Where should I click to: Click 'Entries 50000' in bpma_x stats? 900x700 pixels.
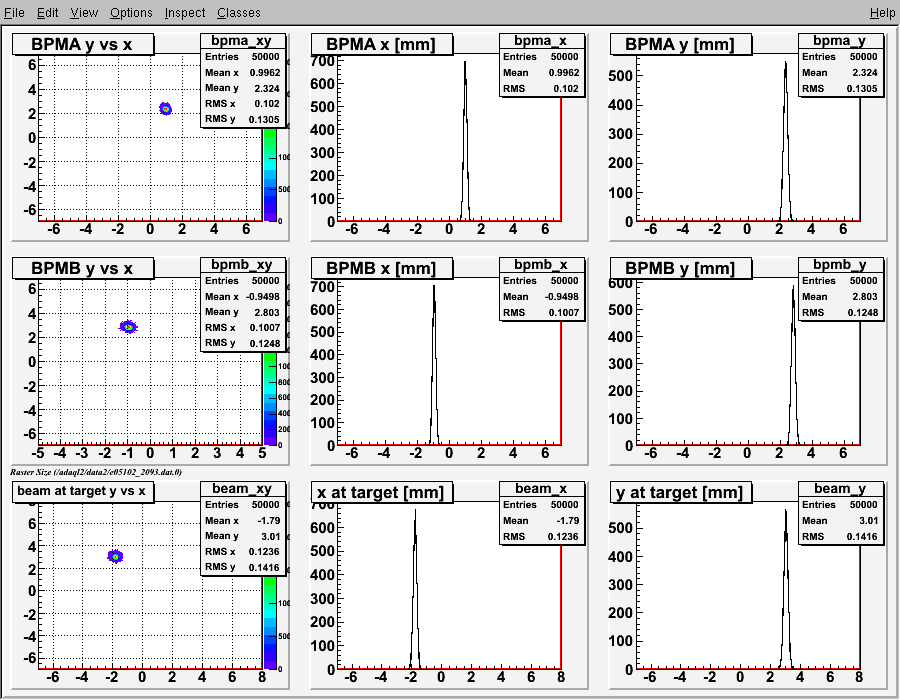[x=542, y=57]
